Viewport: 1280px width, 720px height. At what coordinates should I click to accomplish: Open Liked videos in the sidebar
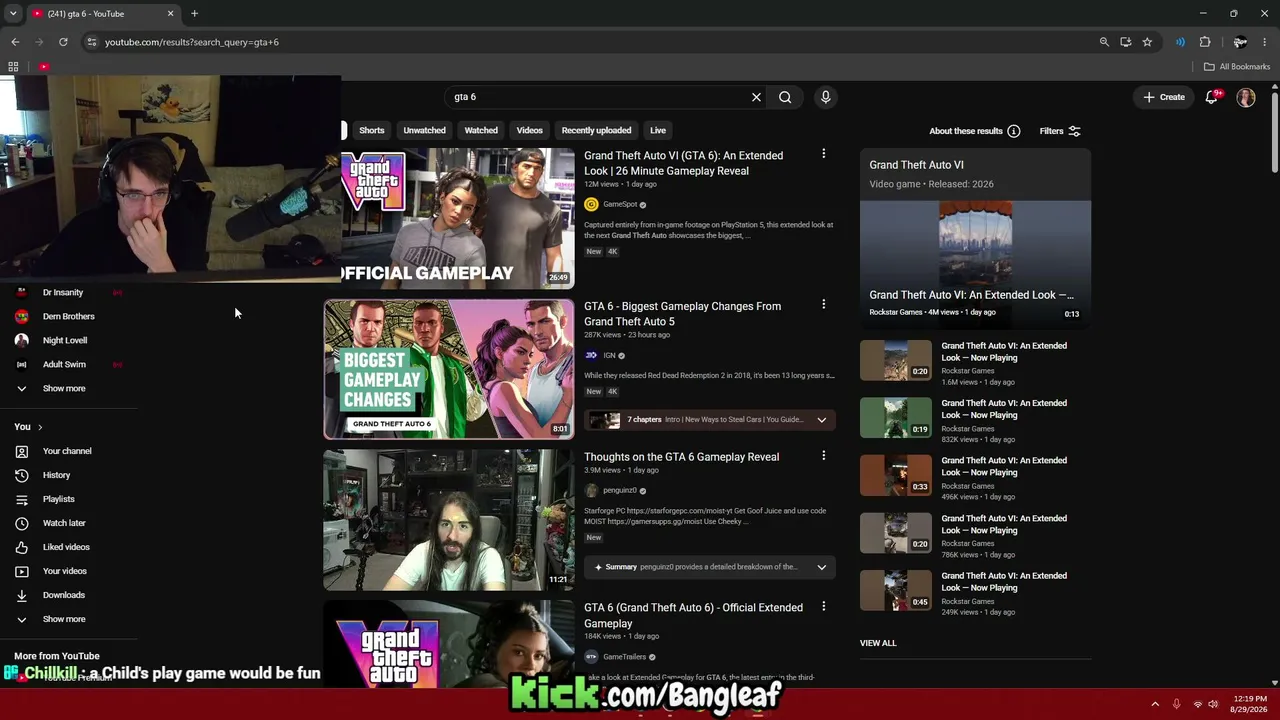click(x=66, y=547)
